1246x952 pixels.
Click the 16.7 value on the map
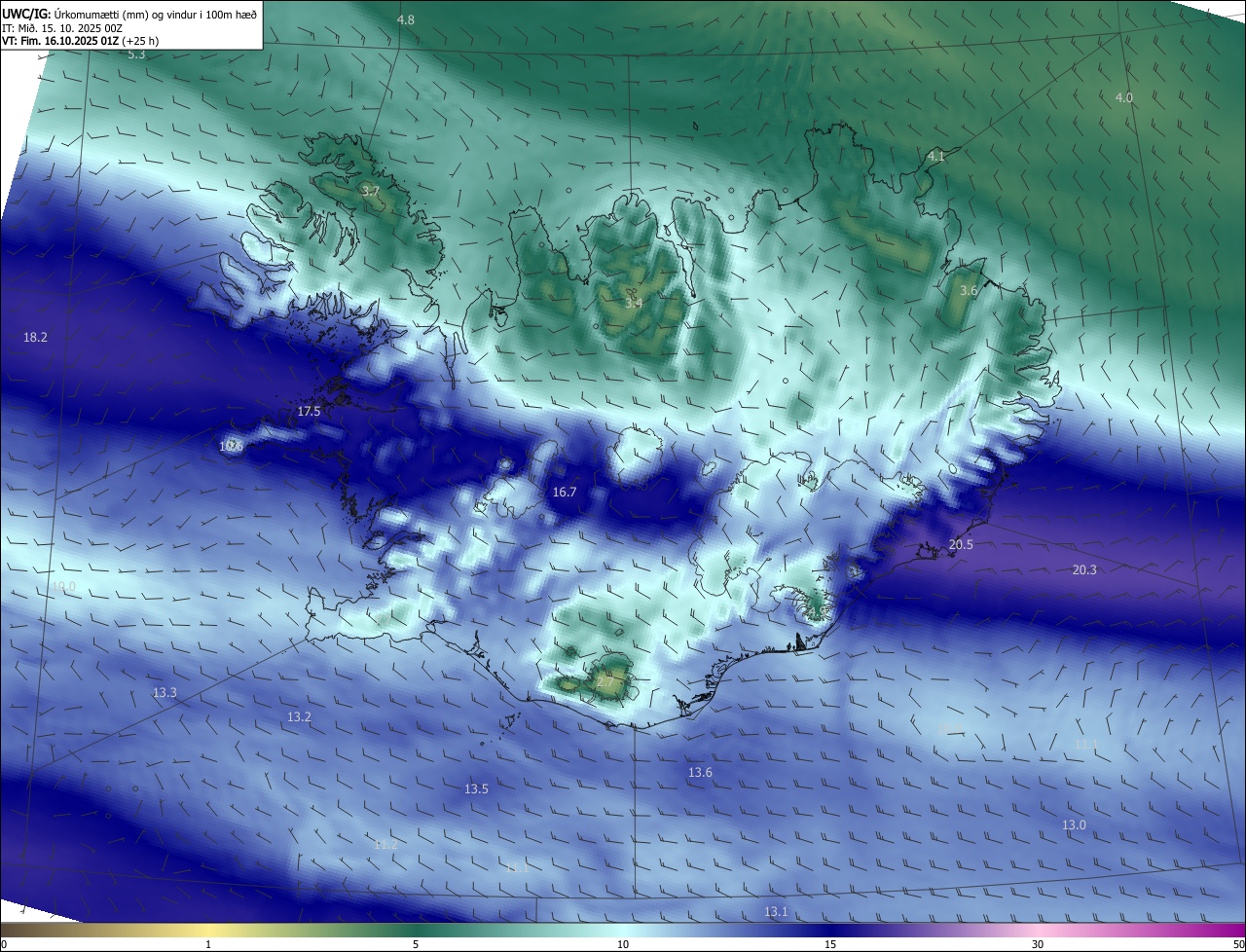tap(565, 493)
